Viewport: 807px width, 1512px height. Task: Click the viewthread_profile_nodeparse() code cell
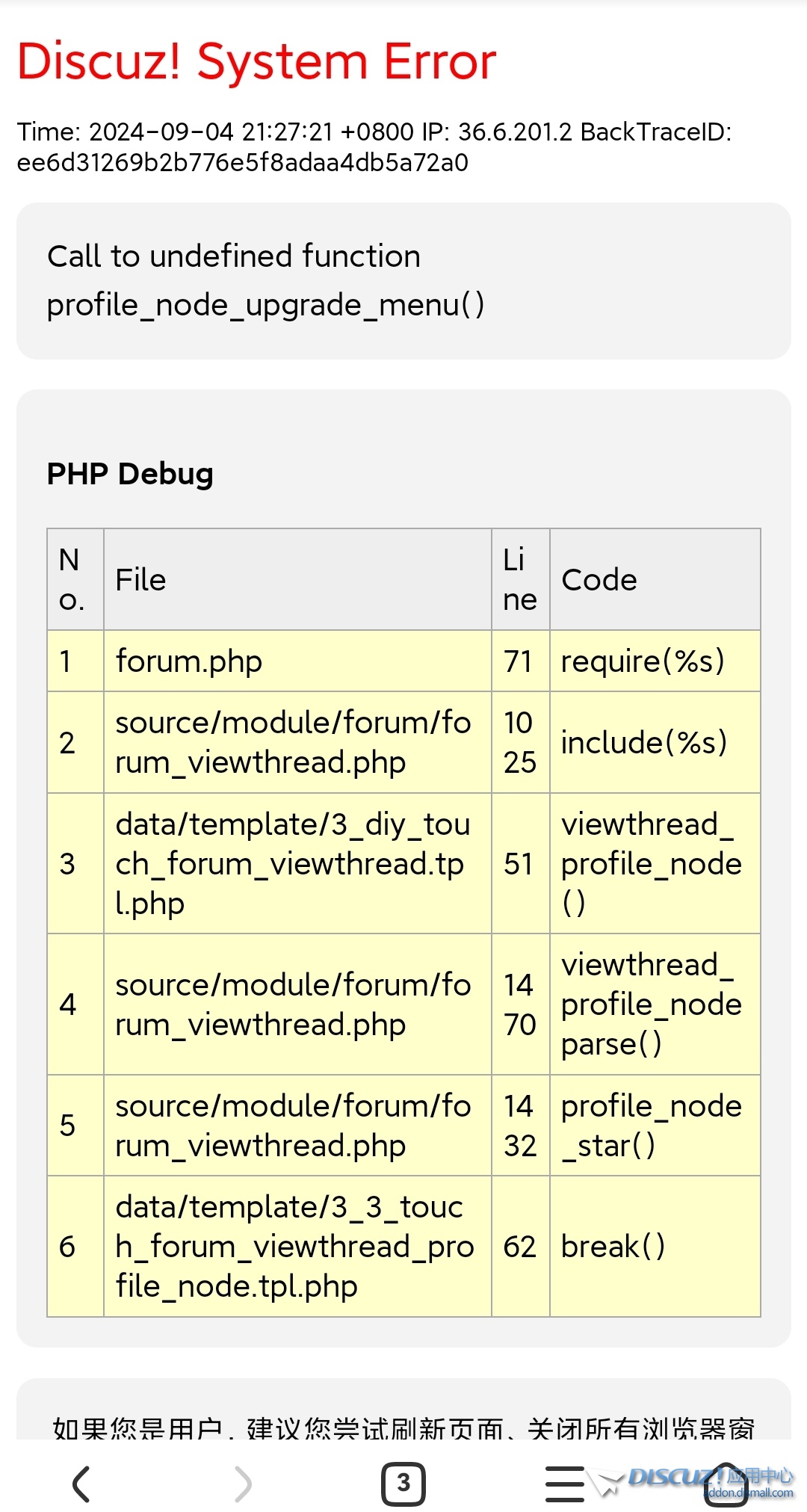[x=650, y=1004]
